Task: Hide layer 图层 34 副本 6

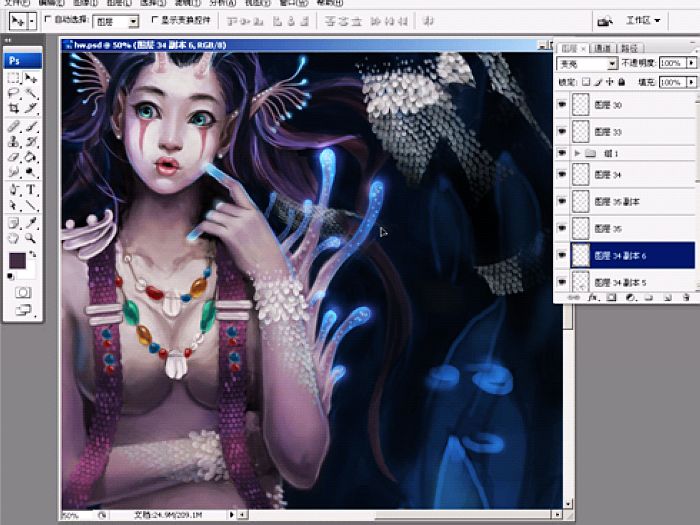Action: coord(562,255)
